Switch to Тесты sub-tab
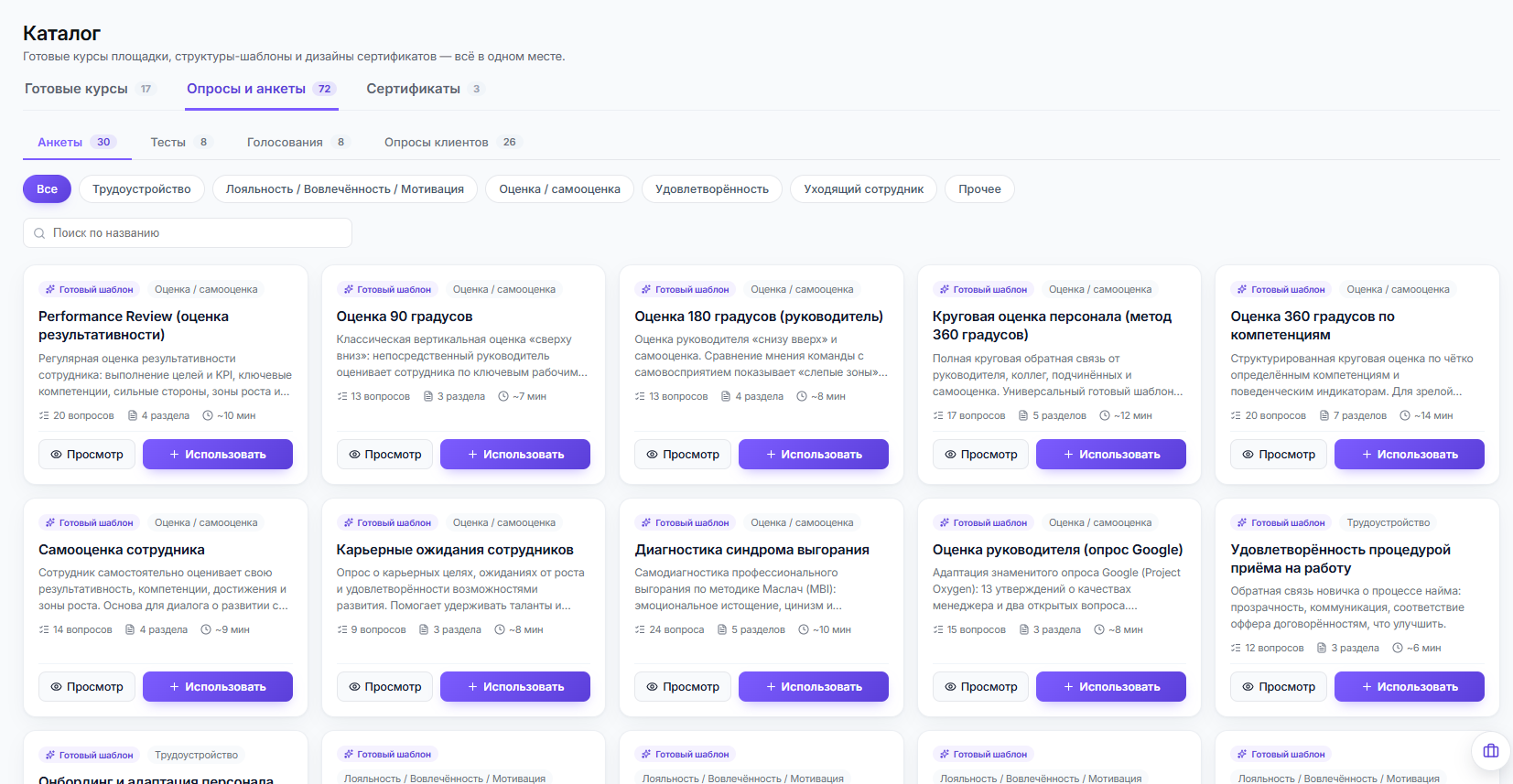Screen dimensions: 1513x784 tap(181, 142)
